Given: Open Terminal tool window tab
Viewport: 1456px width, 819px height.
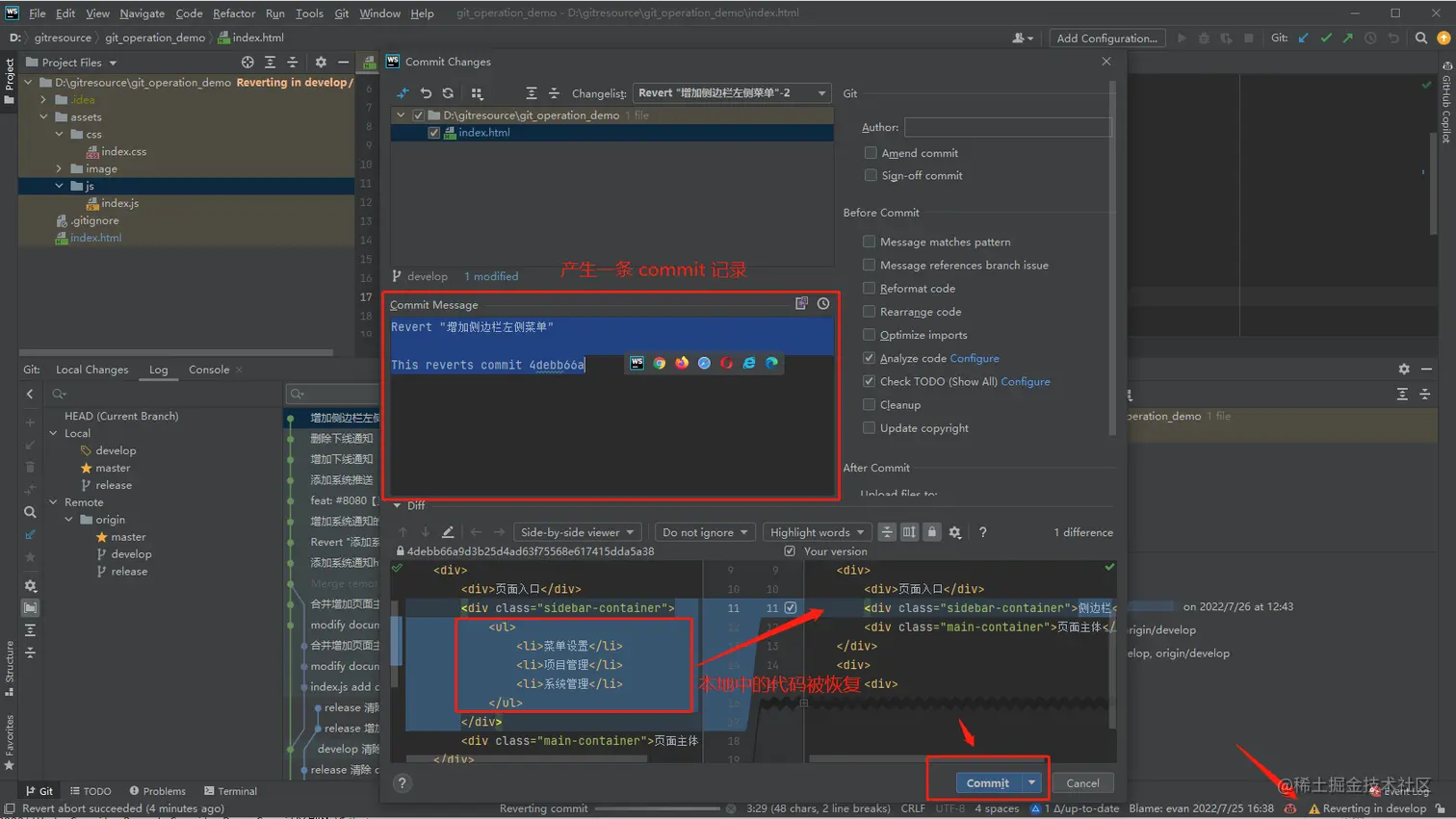Looking at the screenshot, I should 230,791.
